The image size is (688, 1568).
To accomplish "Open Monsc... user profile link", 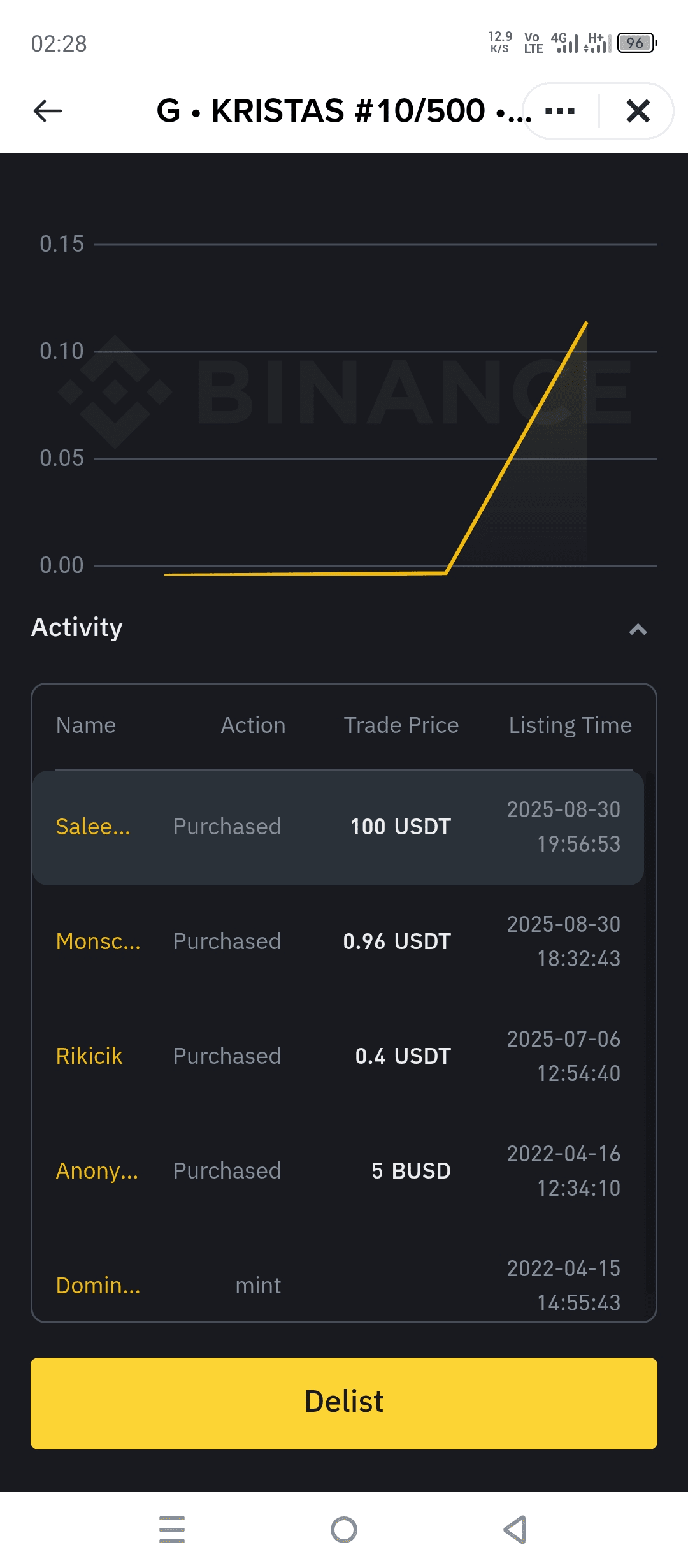I will click(x=98, y=941).
